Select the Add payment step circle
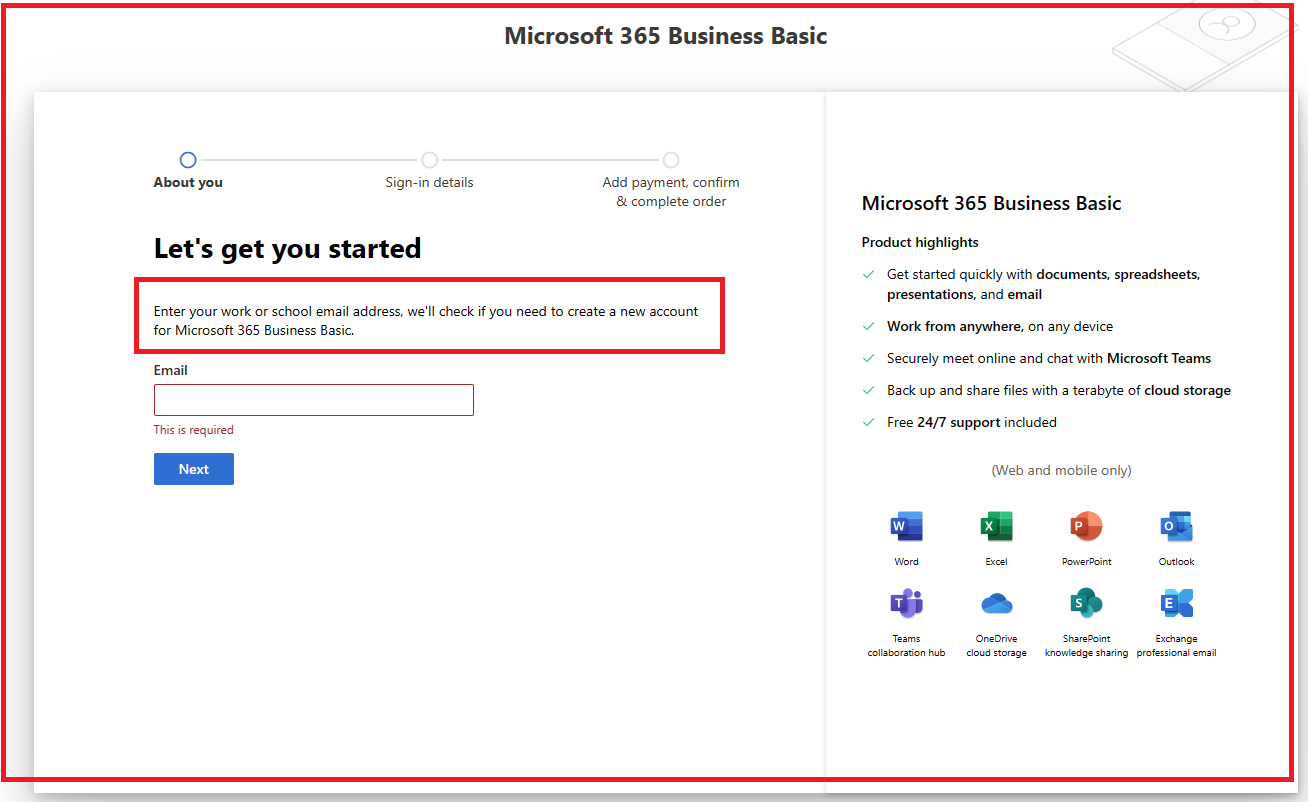Image resolution: width=1308 pixels, height=802 pixels. [x=671, y=159]
